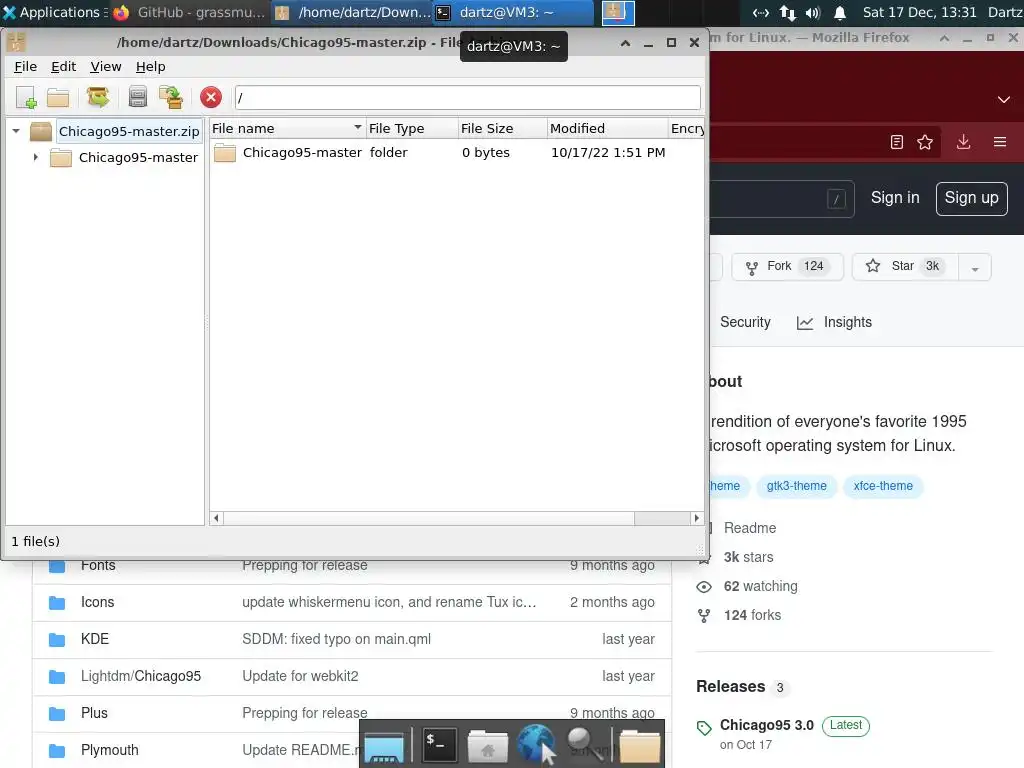Open the Applications menu in the panel
This screenshot has height=768, width=1024.
tap(54, 12)
